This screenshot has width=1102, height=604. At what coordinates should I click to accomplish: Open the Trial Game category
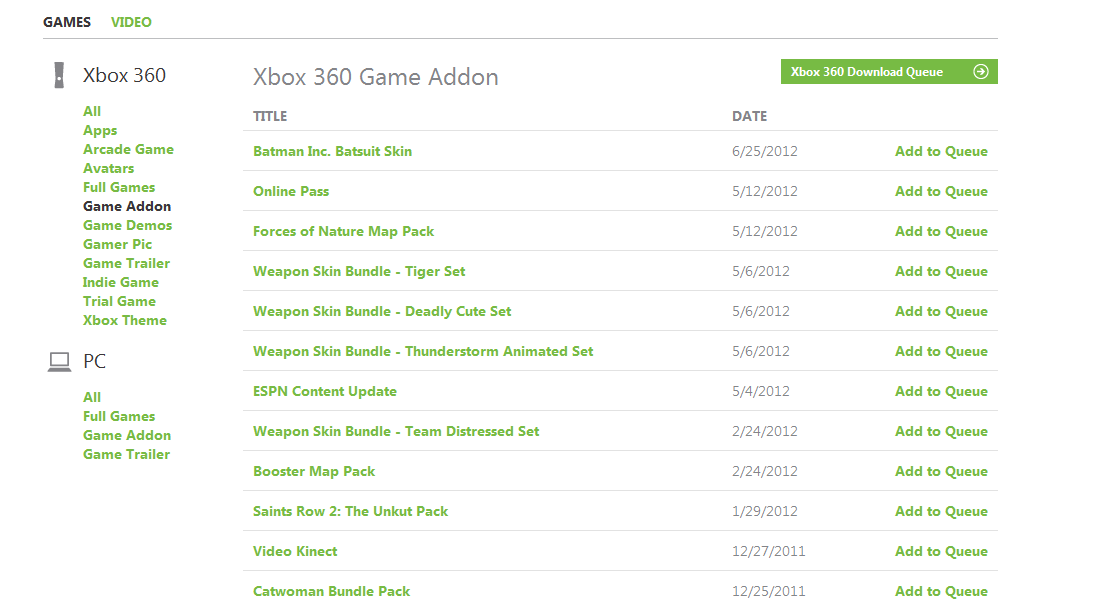[119, 301]
